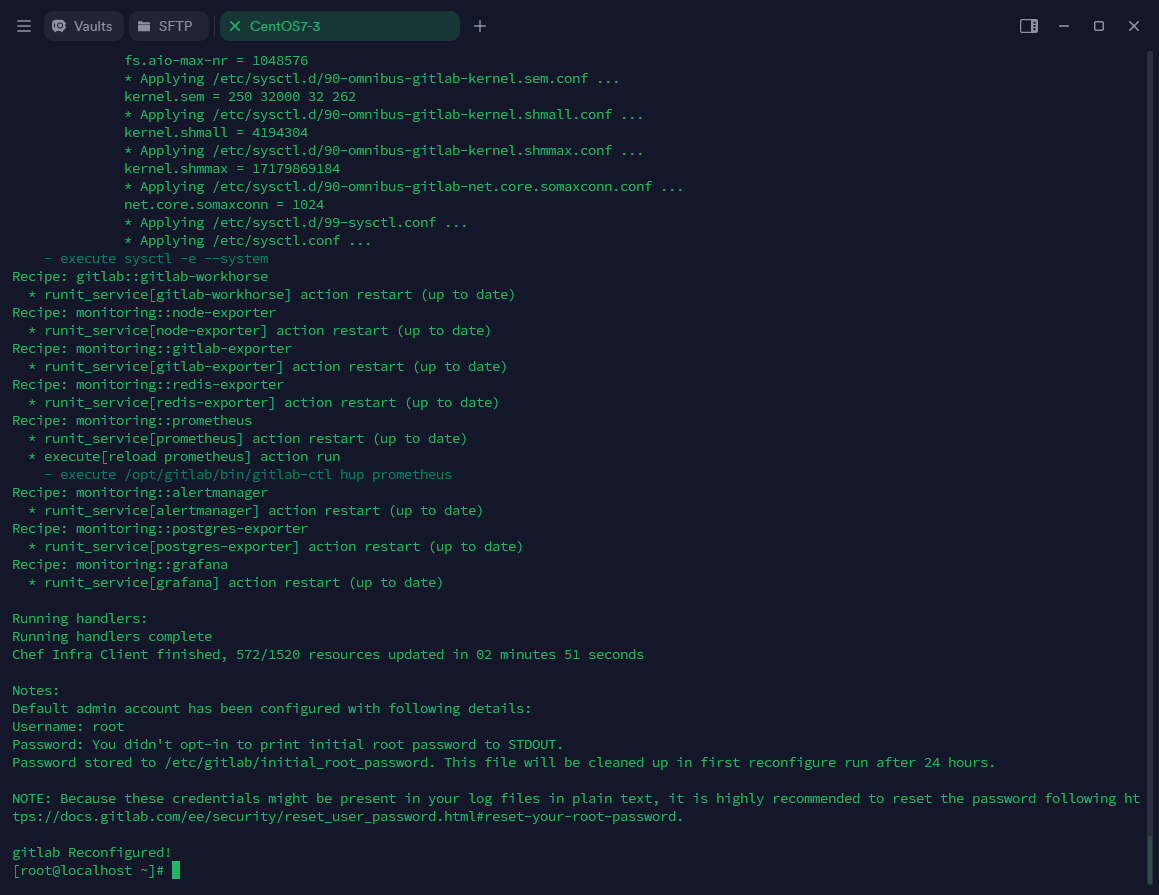Screen dimensions: 1159x895
Task: Open the hamburger main menu
Action: pyautogui.click(x=24, y=26)
